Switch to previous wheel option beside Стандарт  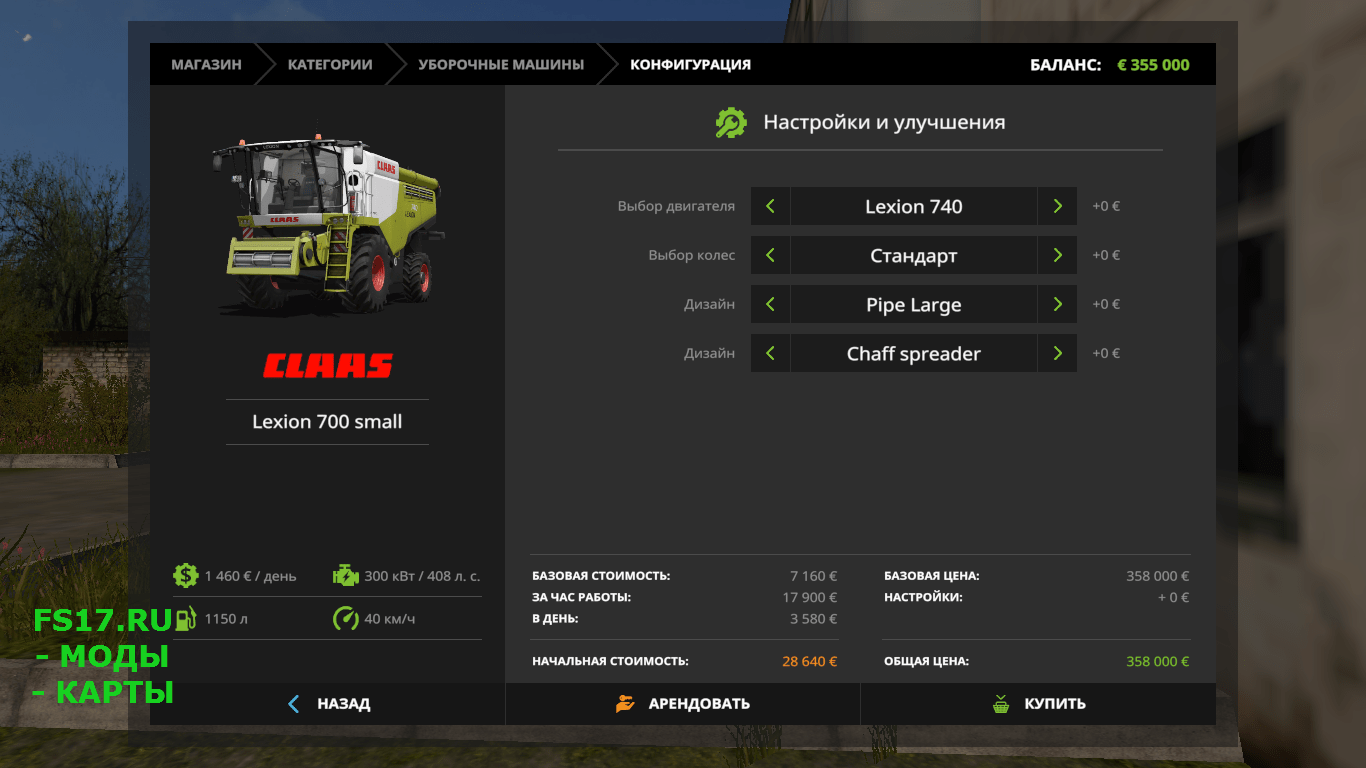[x=770, y=255]
